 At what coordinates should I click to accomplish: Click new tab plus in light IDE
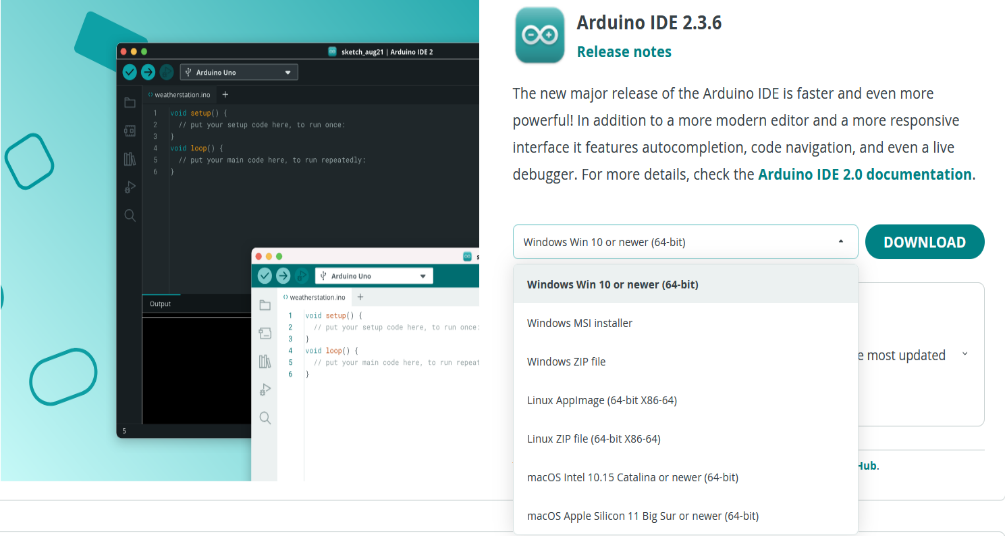click(360, 297)
